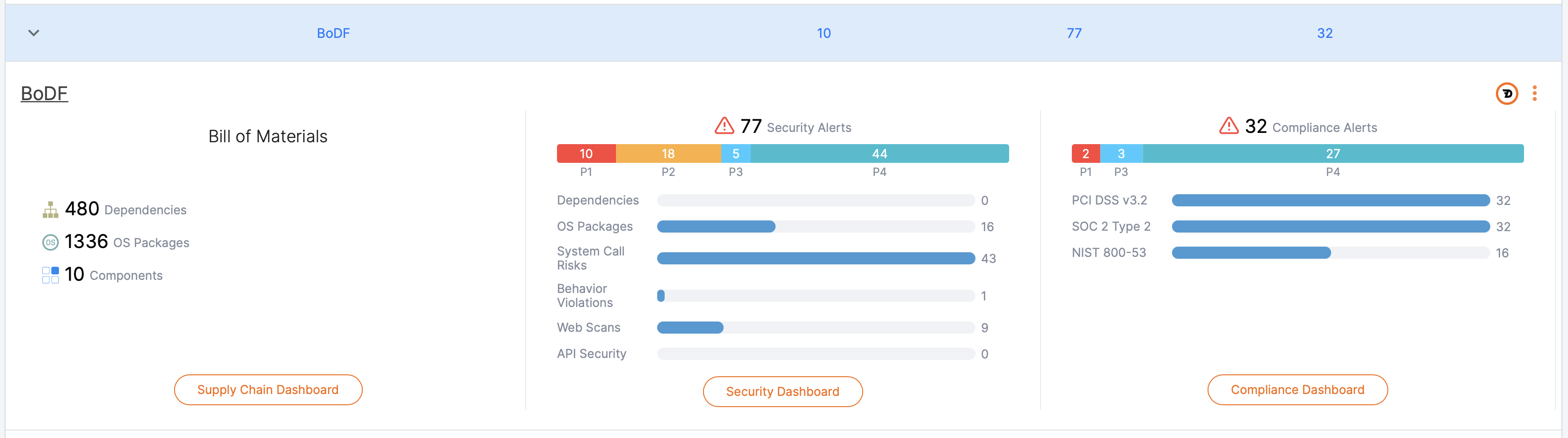Collapse the BoDF row chevron

point(34,33)
